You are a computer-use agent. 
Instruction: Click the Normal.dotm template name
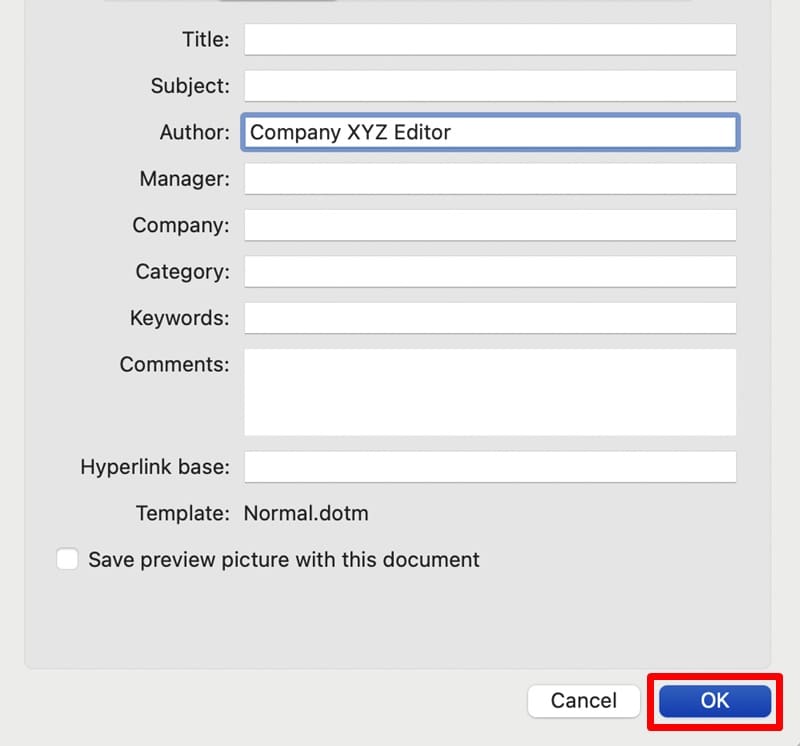(x=305, y=513)
